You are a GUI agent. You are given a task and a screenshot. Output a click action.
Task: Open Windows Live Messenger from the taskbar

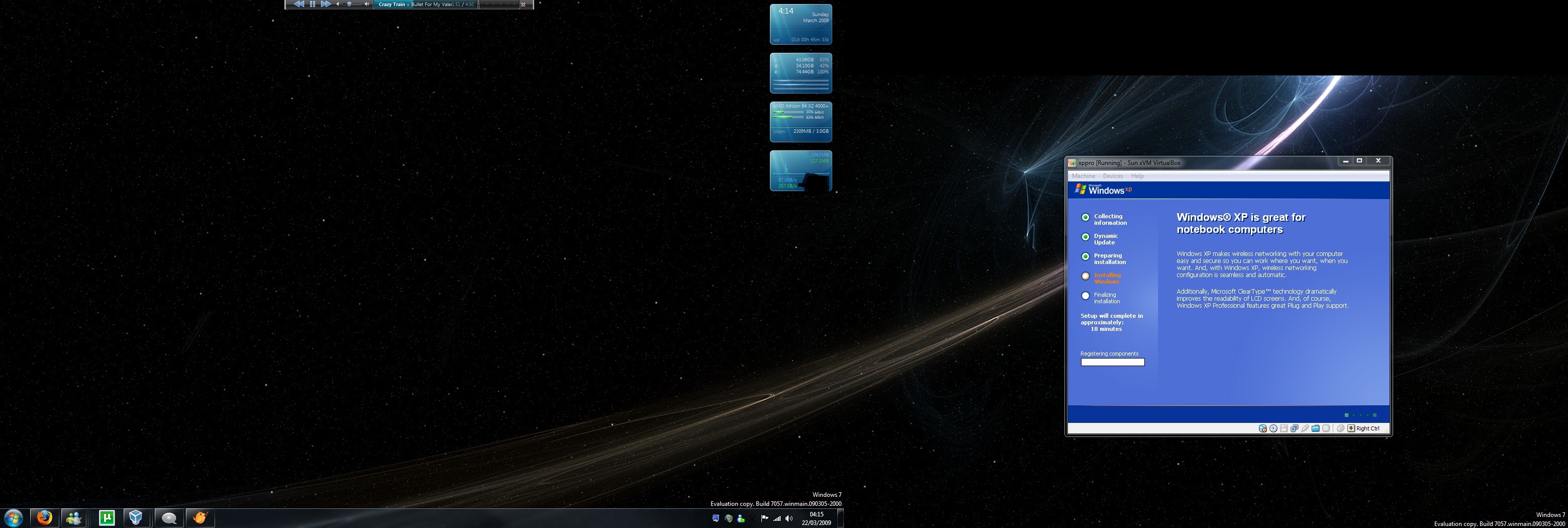[75, 517]
